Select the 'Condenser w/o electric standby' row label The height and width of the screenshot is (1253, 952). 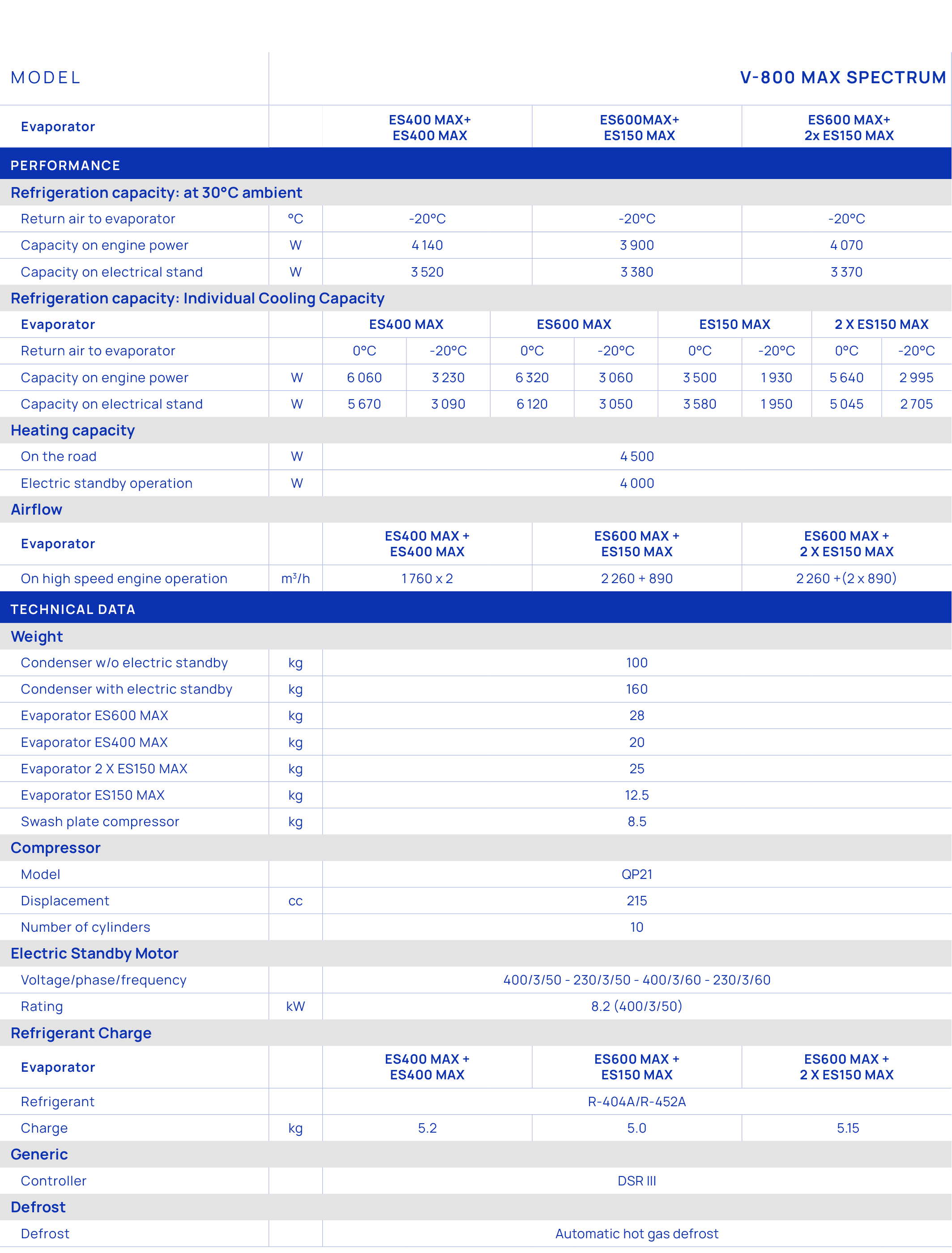pos(125,663)
